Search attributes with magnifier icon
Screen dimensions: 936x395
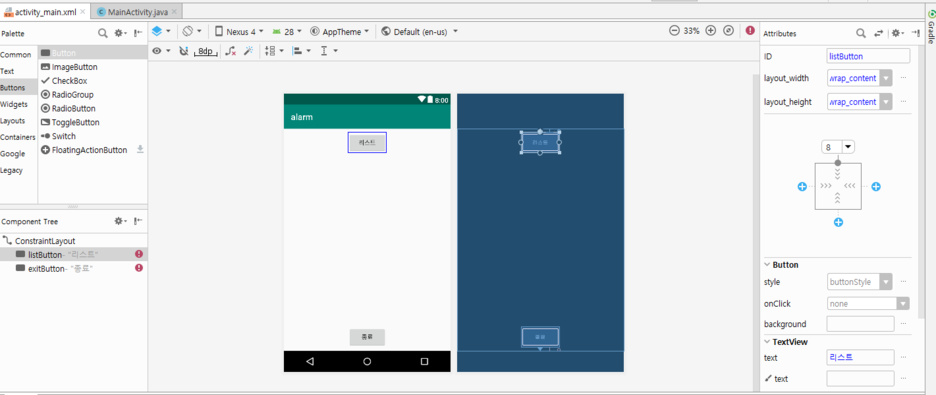click(x=861, y=33)
